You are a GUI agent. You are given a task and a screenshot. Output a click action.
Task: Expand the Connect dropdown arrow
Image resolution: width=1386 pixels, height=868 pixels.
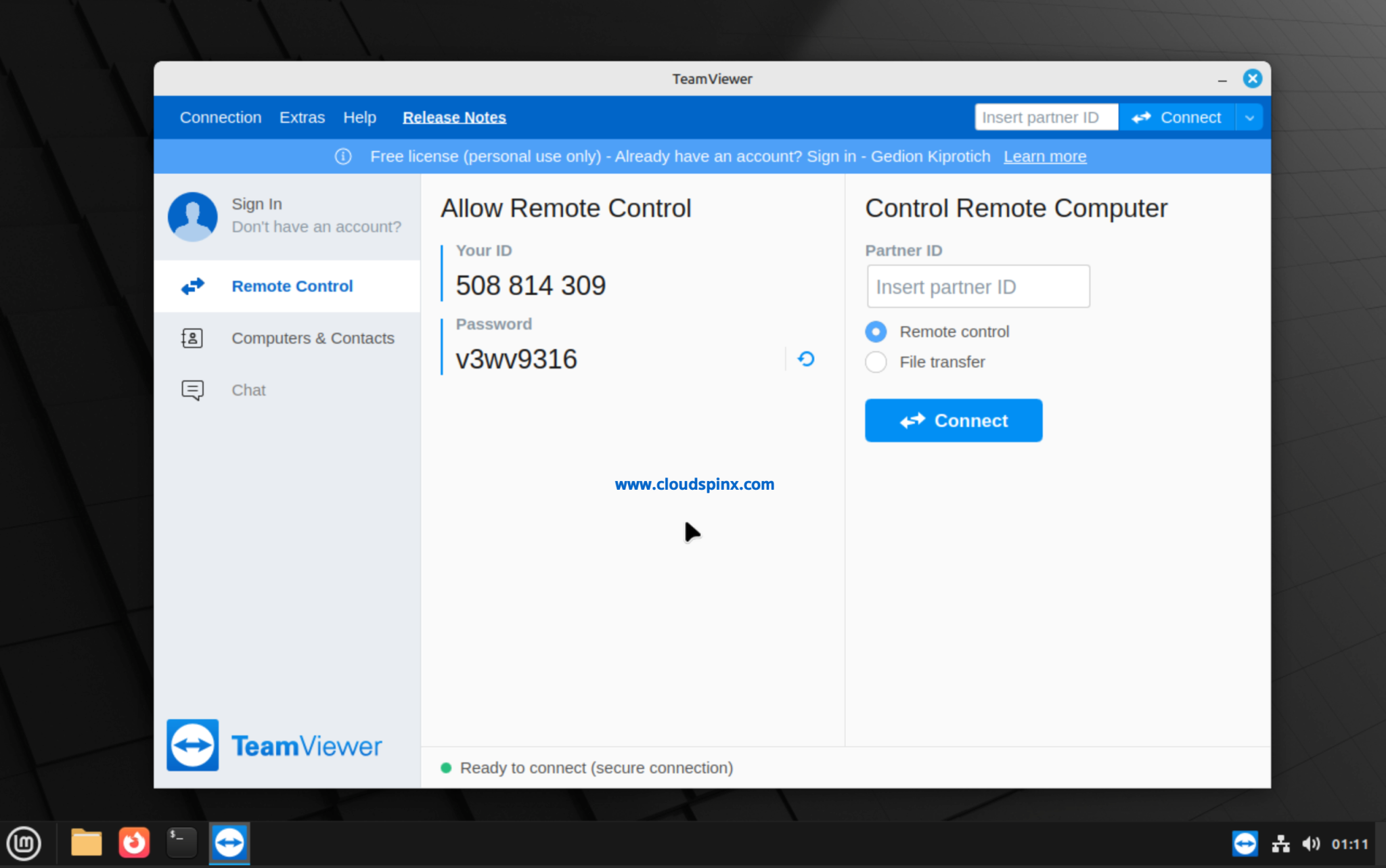coord(1249,116)
